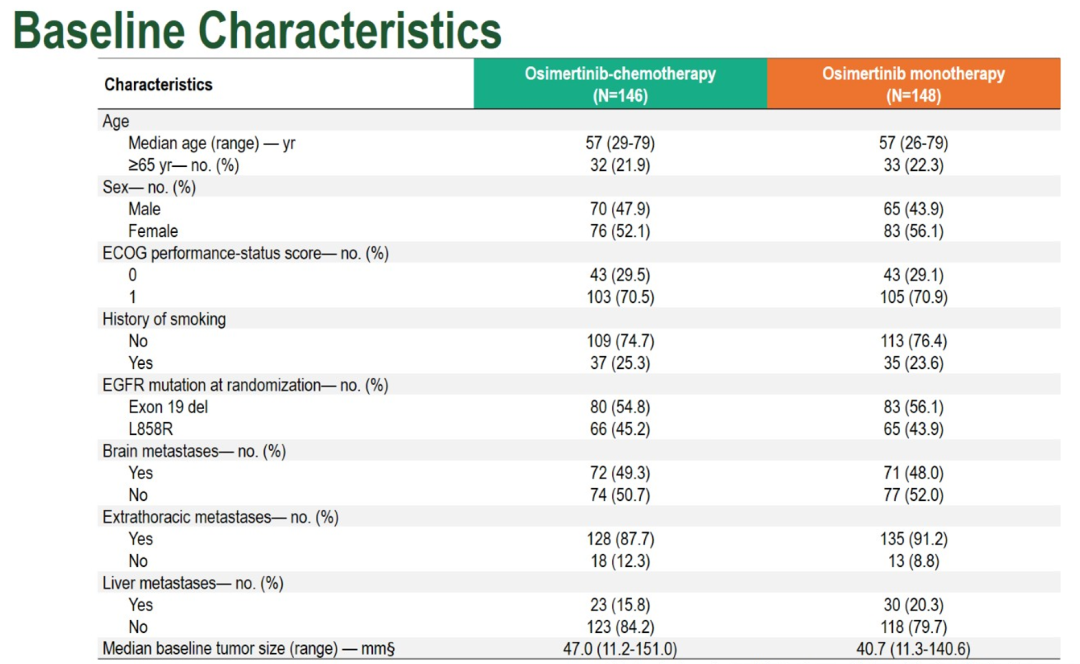Select the Liver metastases section heading
Viewport: 1080px width, 664px height.
coord(194,583)
